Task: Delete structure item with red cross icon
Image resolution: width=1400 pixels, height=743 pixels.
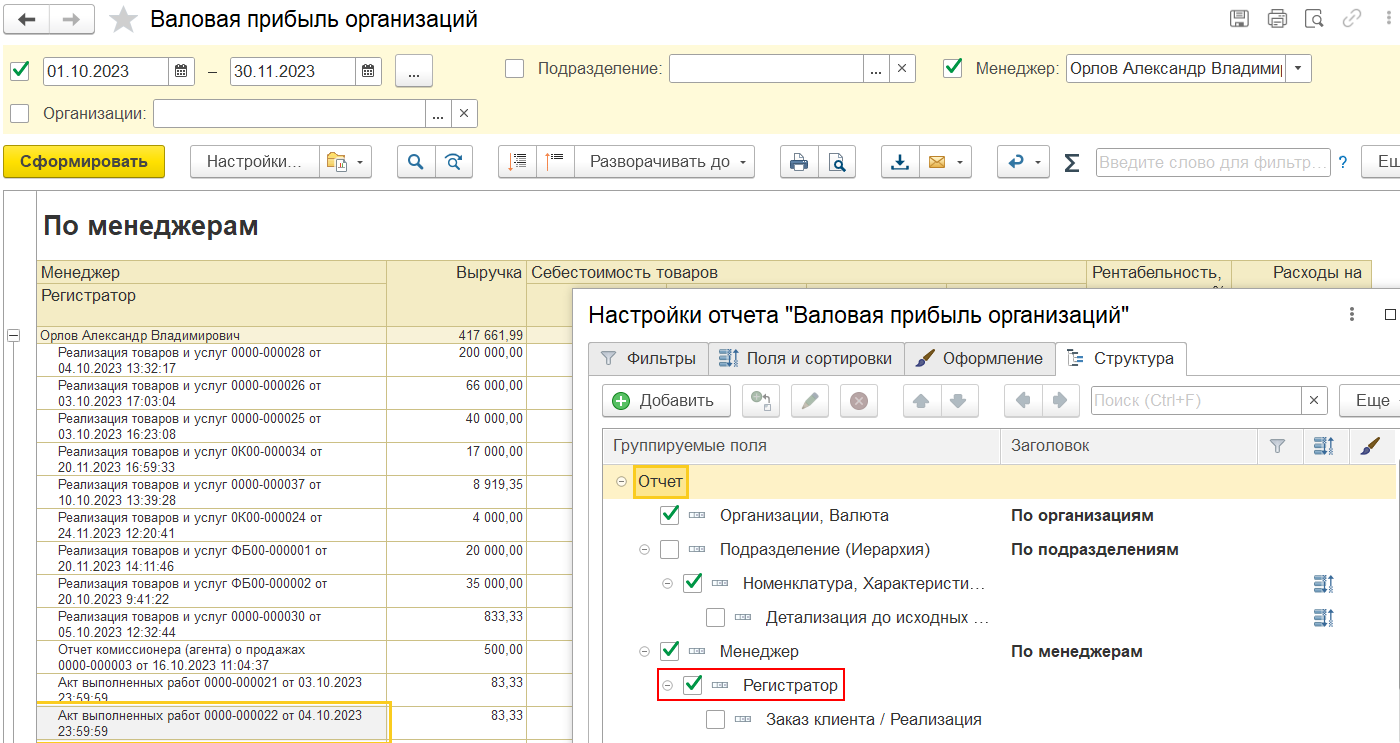Action: pos(858,401)
